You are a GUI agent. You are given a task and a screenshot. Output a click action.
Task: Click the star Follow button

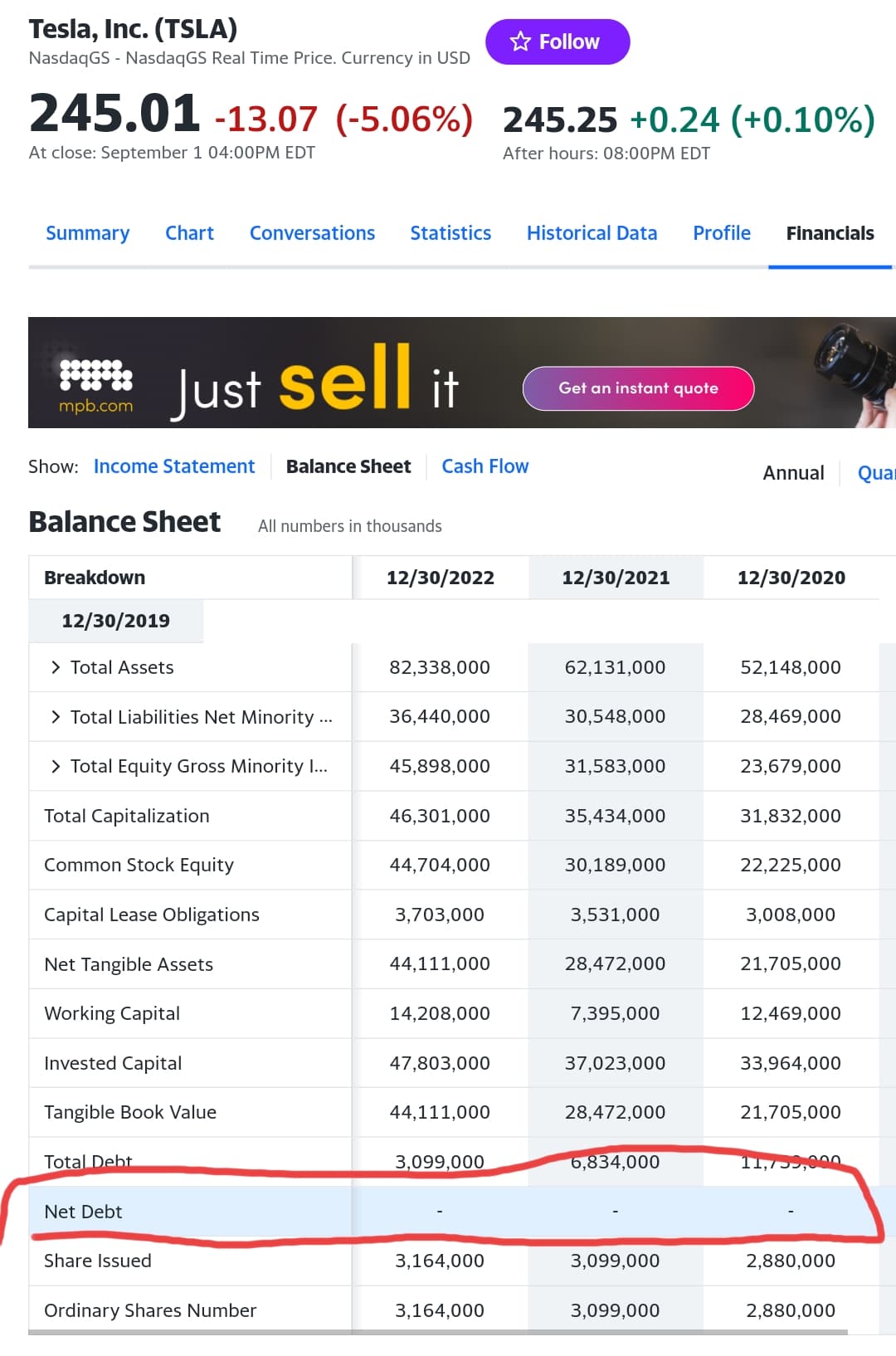(x=557, y=41)
